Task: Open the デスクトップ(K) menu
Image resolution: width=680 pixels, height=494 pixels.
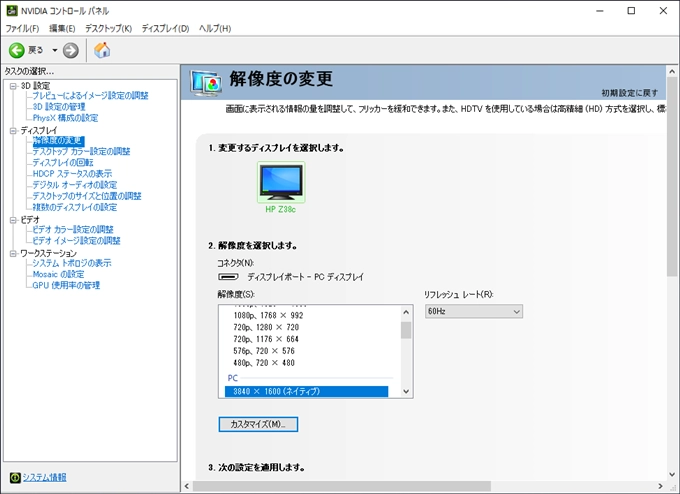Action: coord(108,28)
